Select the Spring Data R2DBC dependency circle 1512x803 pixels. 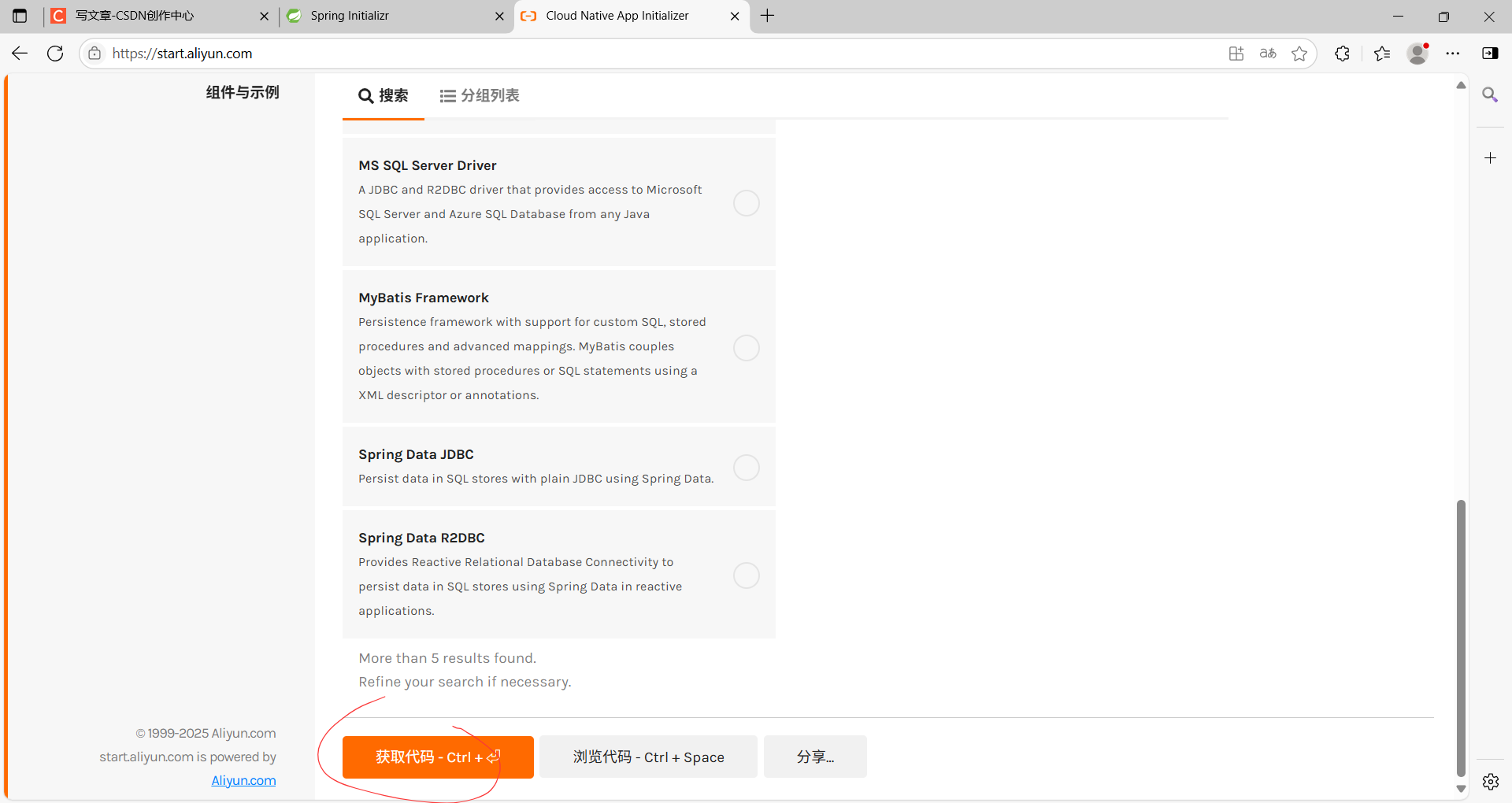(747, 575)
